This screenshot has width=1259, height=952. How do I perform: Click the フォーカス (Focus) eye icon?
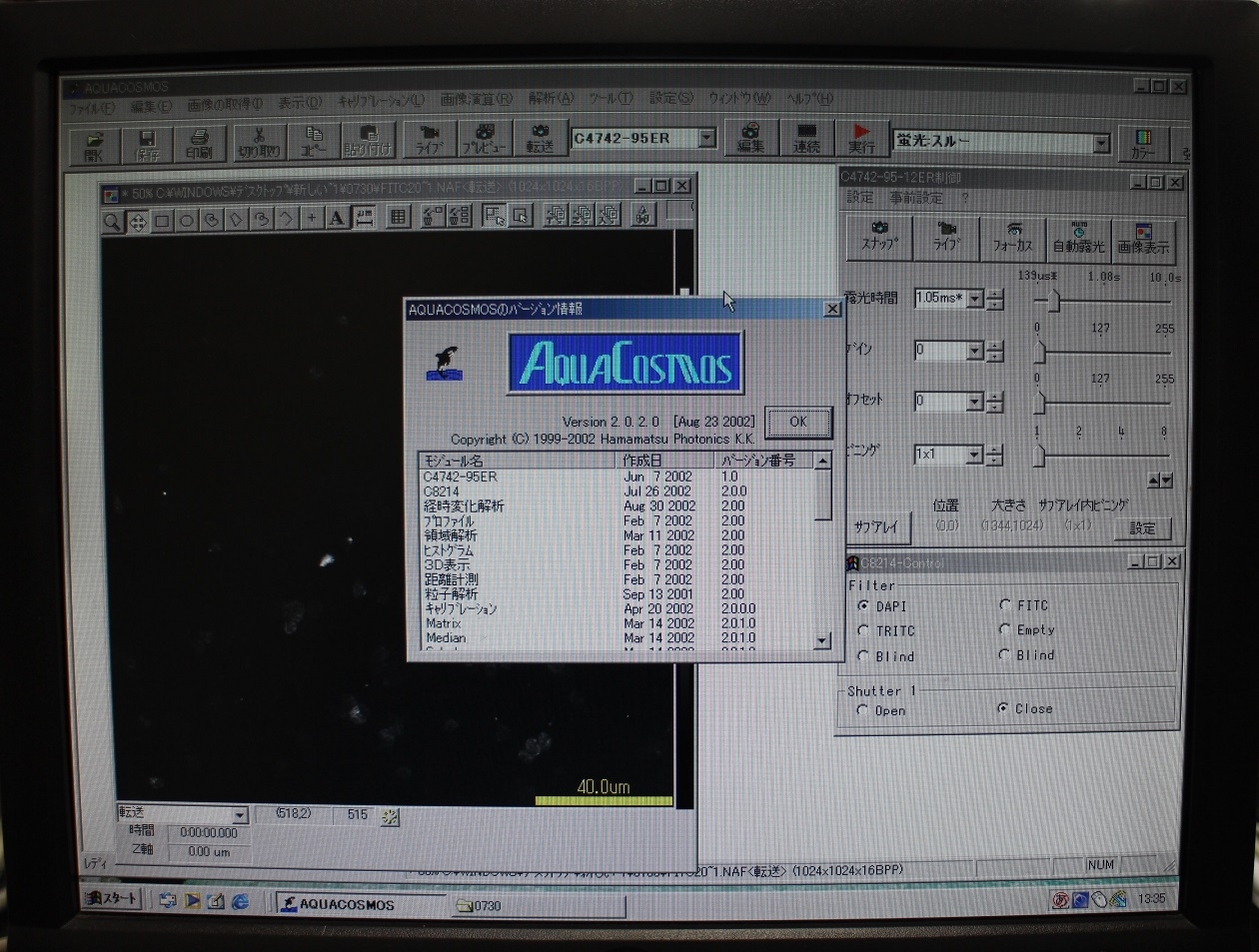1012,238
